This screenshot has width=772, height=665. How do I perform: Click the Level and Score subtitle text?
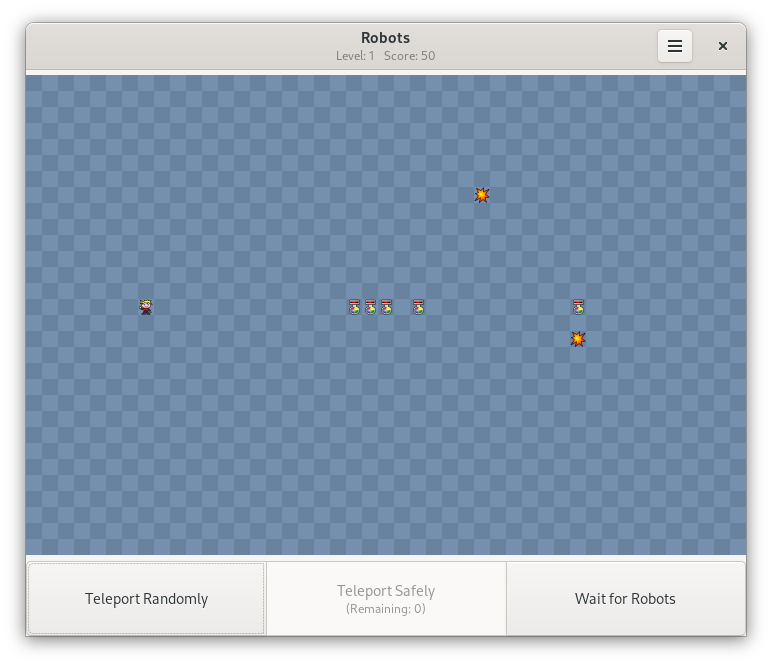click(x=385, y=56)
